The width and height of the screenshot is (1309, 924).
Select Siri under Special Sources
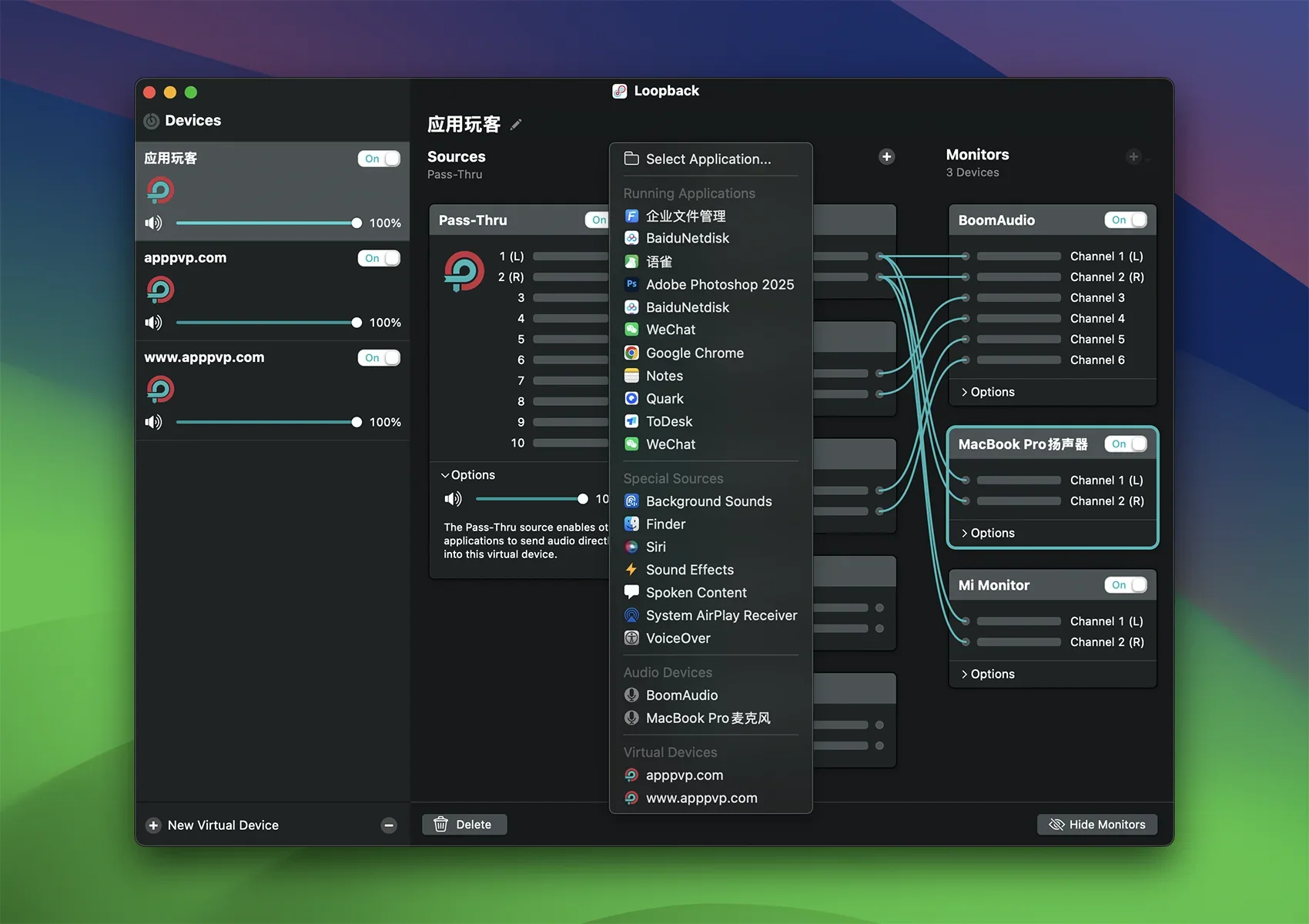711,547
